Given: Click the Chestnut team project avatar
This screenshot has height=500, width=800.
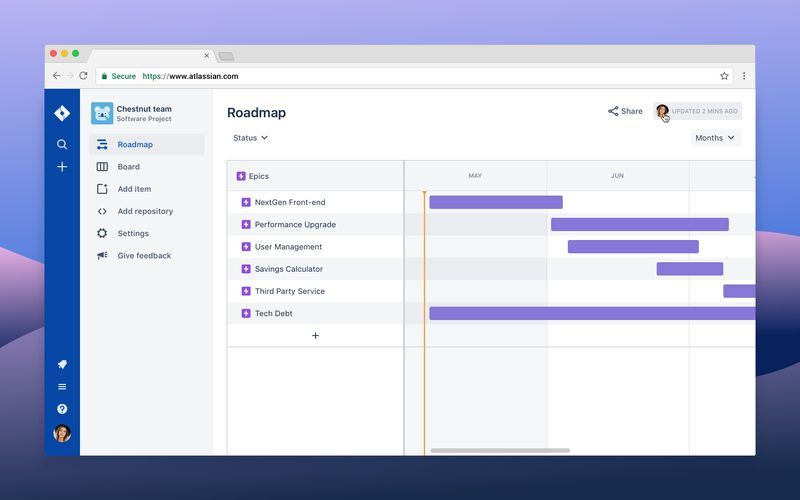Looking at the screenshot, I should [102, 113].
